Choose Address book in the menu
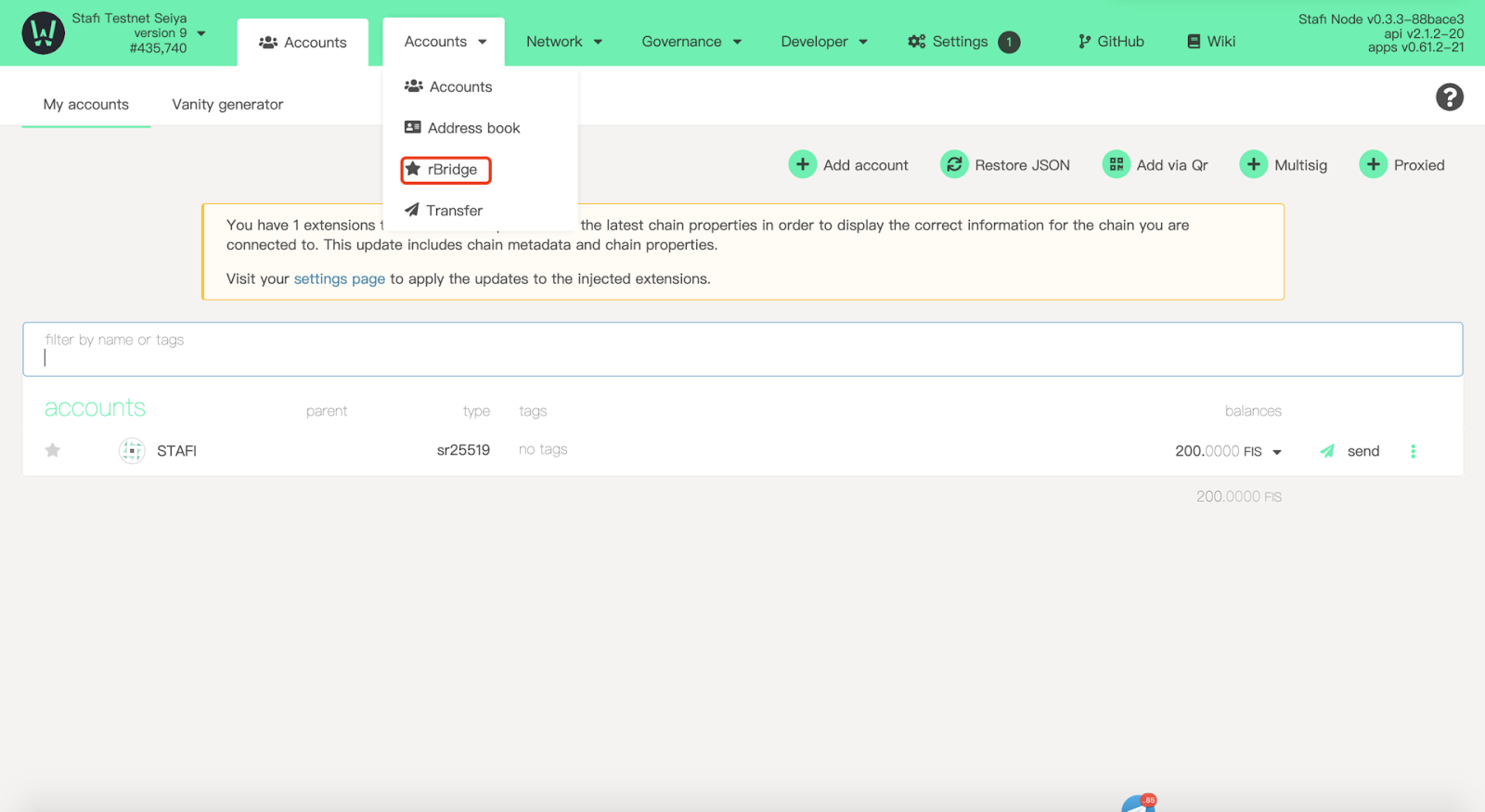Viewport: 1485px width, 812px height. pyautogui.click(x=462, y=128)
